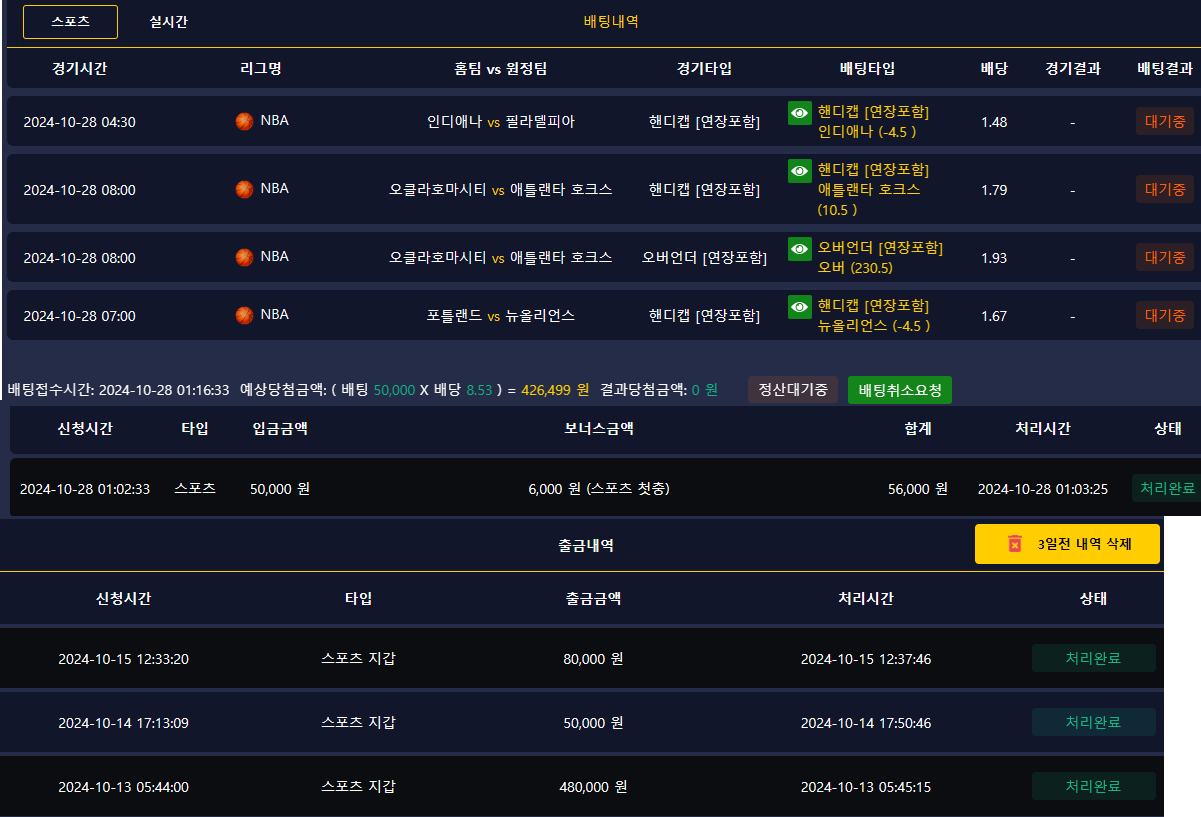
Task: Click the 배당 column header
Action: tap(994, 69)
